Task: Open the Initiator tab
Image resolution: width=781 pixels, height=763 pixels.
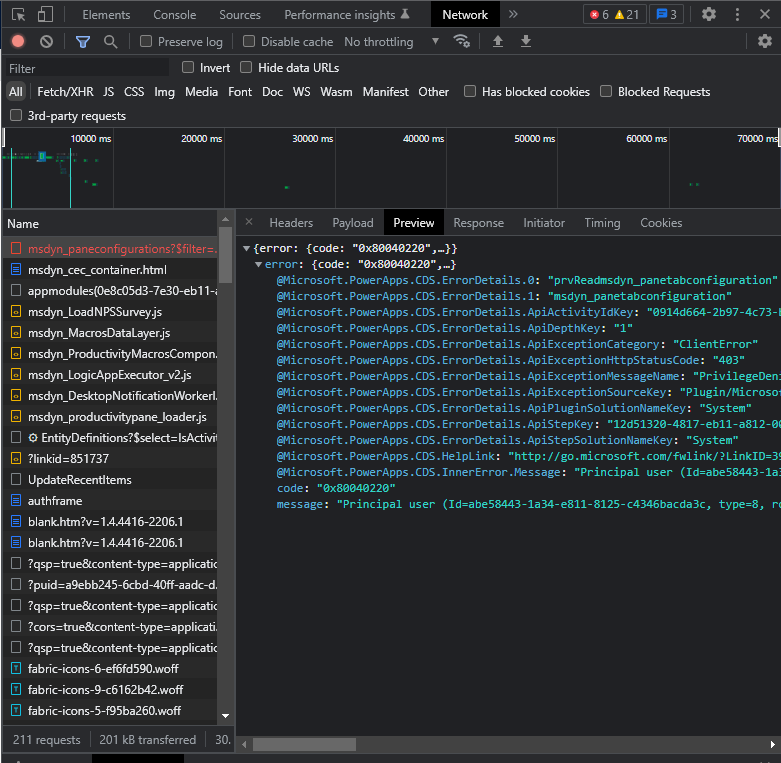Action: pos(544,223)
